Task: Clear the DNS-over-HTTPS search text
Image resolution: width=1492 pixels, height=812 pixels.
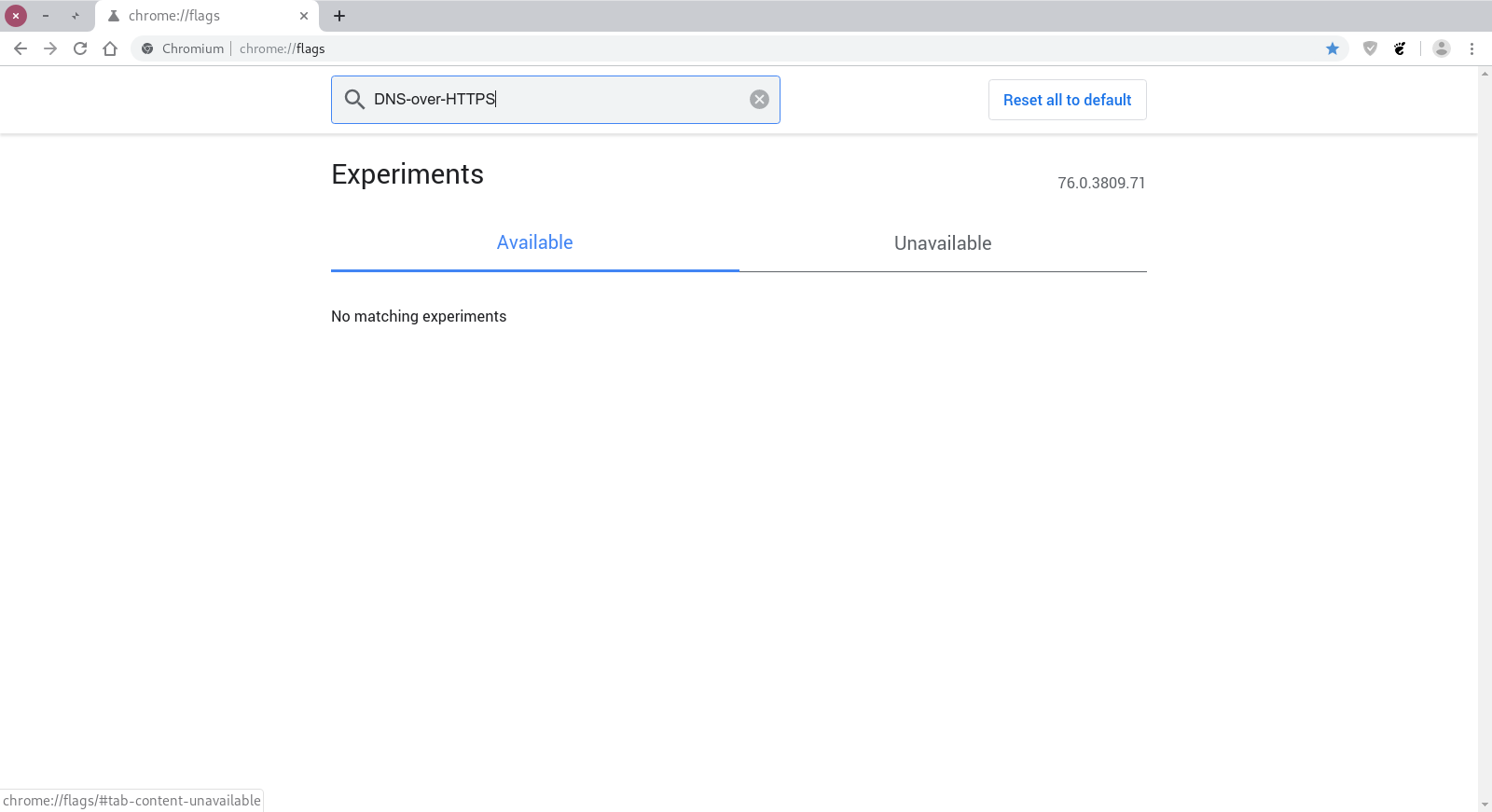Action: coord(759,100)
